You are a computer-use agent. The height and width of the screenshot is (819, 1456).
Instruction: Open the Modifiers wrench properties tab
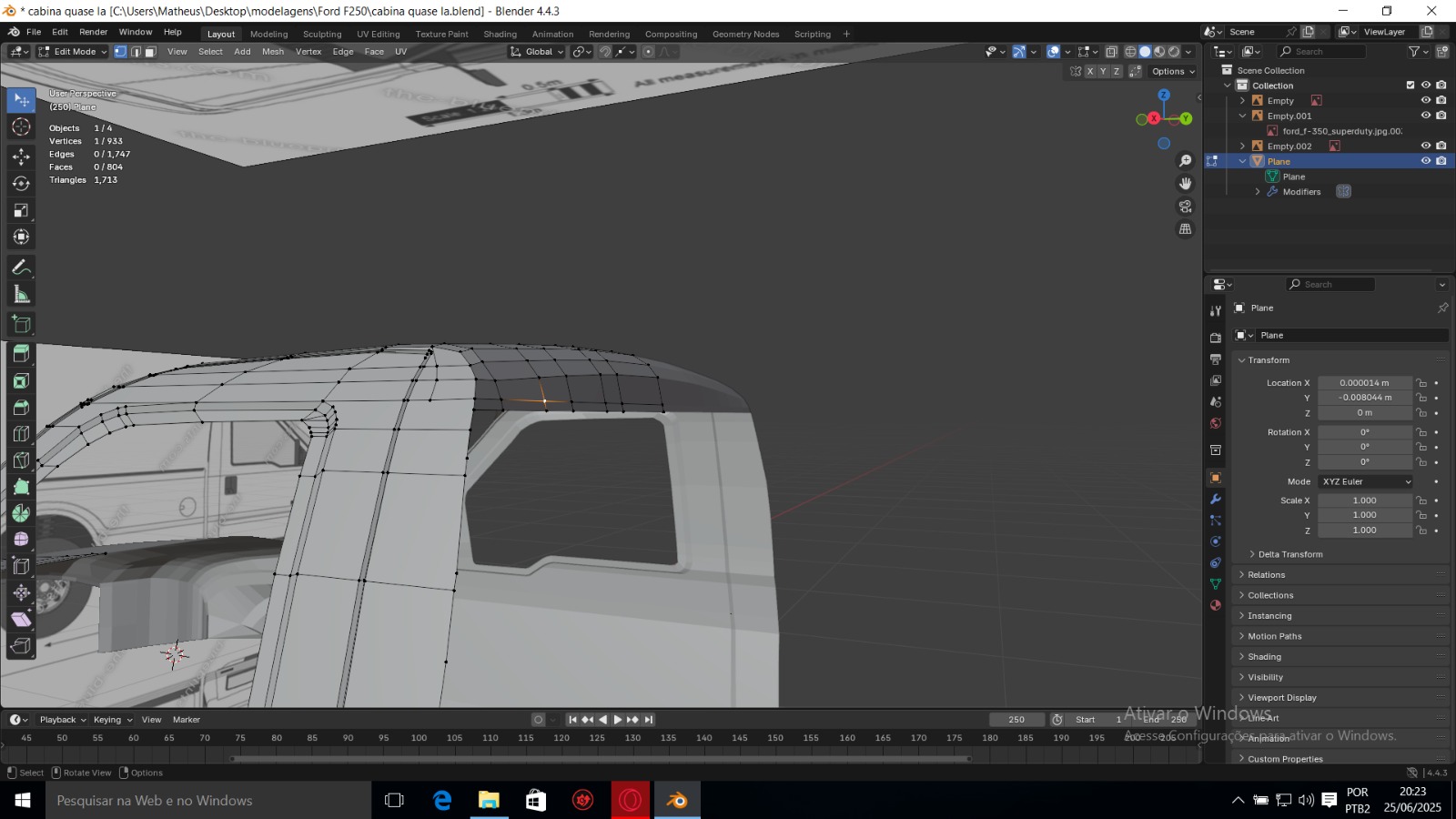tap(1215, 500)
